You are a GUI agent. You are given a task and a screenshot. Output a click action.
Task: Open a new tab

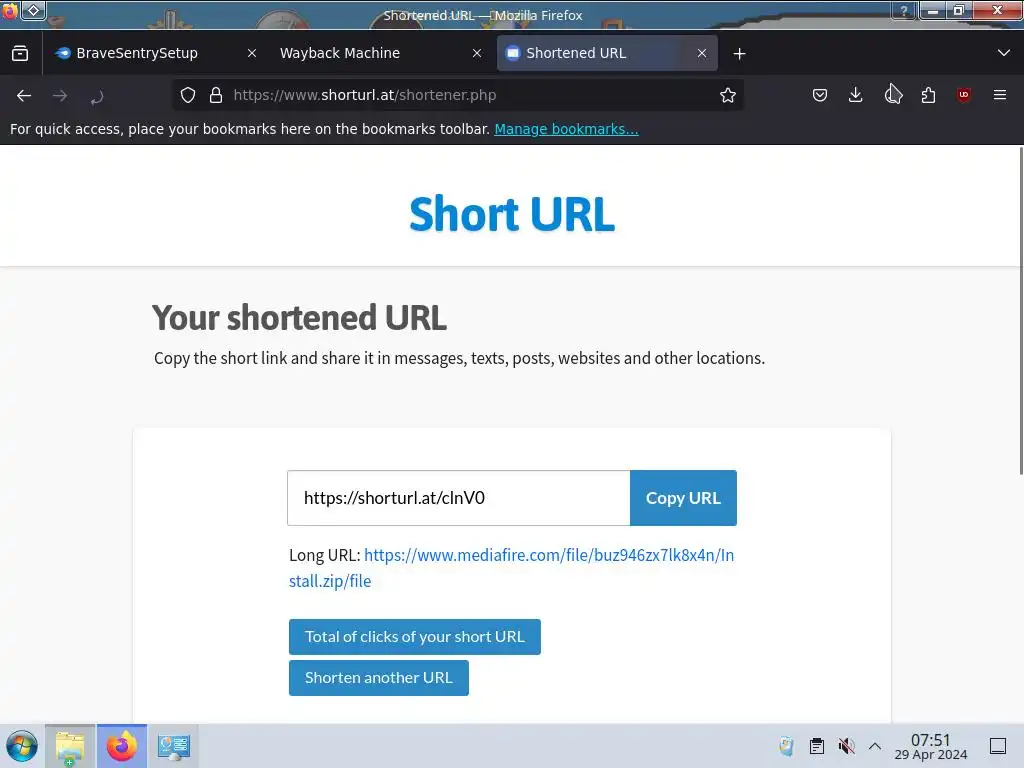tap(739, 54)
